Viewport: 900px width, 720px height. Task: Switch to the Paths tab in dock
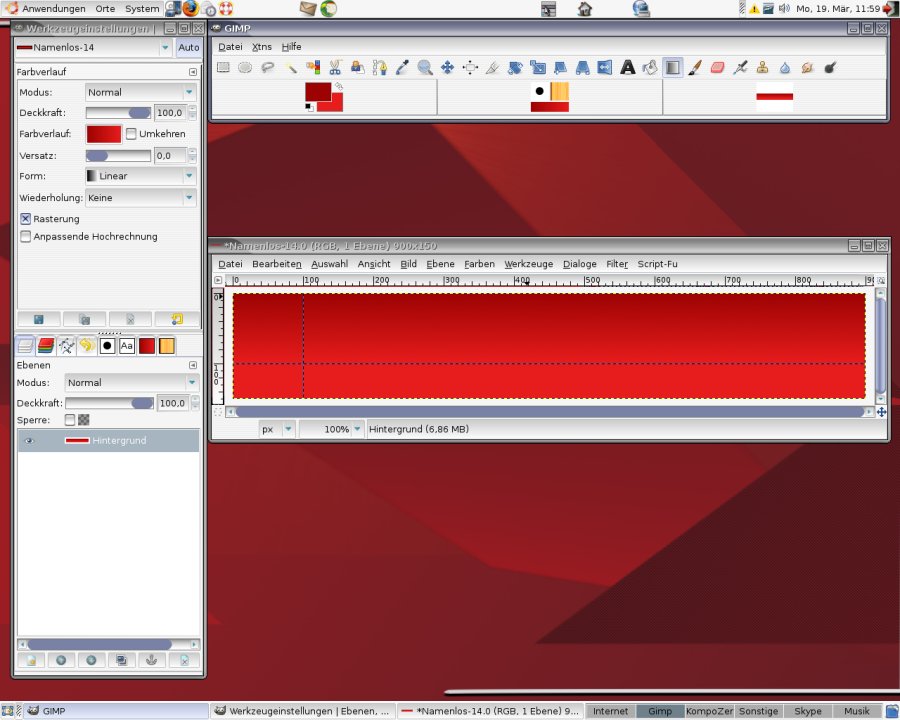click(x=67, y=346)
